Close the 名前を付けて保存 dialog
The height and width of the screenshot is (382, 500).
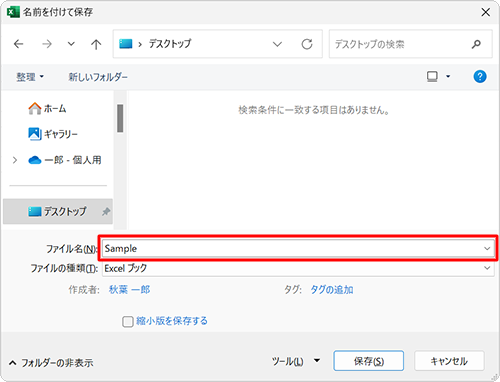[486, 12]
